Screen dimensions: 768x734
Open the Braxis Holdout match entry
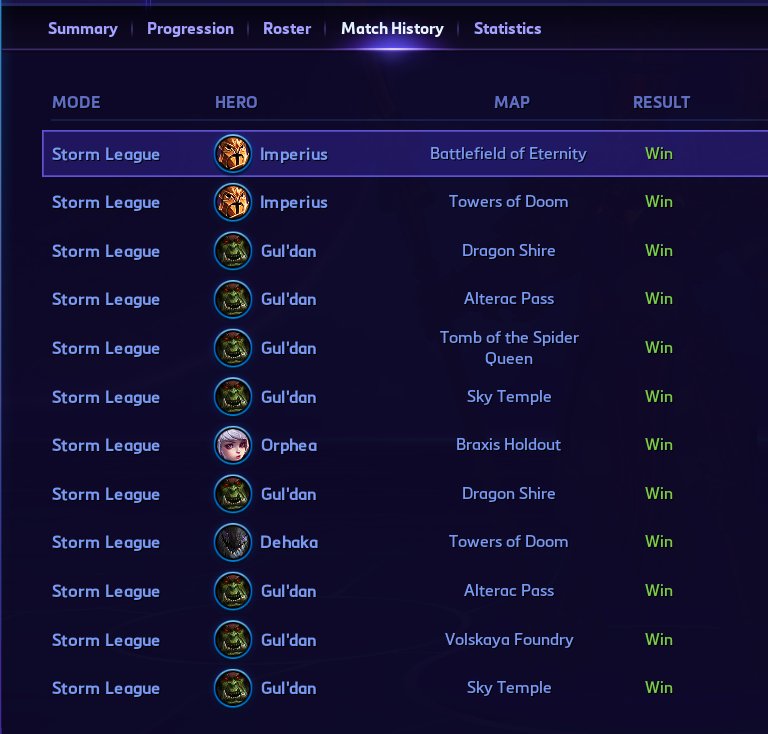pyautogui.click(x=508, y=445)
